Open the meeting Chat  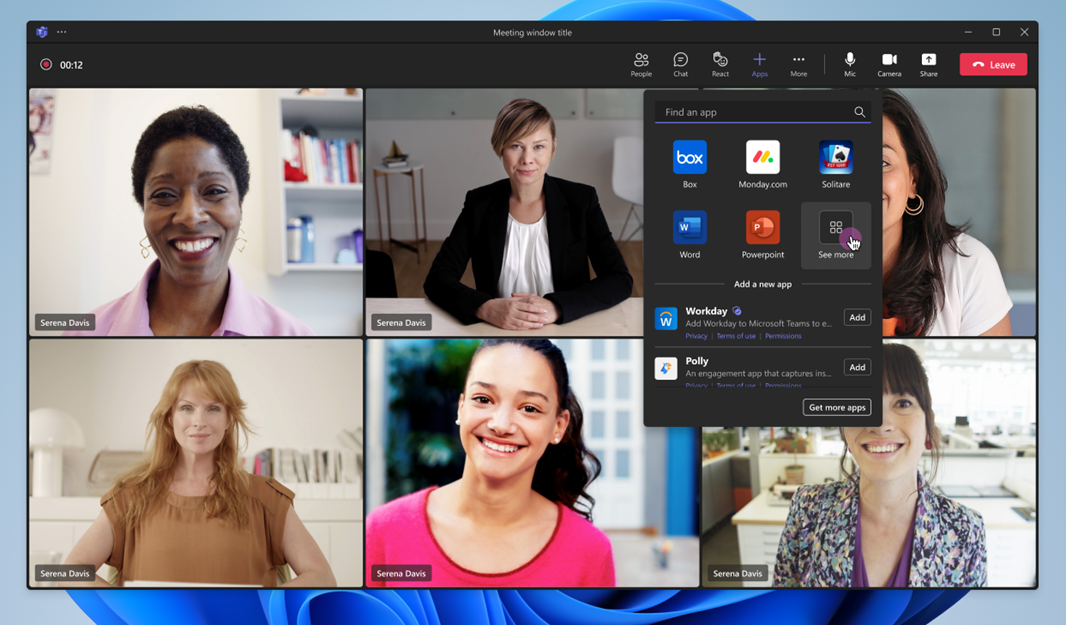[681, 65]
